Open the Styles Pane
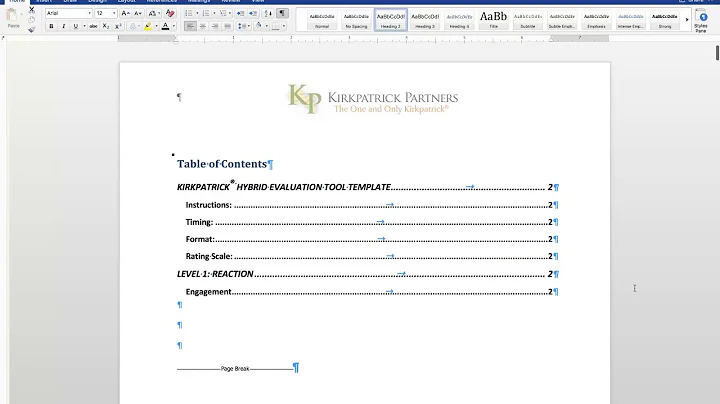Screen dimensions: 720x404 pyautogui.click(x=701, y=21)
